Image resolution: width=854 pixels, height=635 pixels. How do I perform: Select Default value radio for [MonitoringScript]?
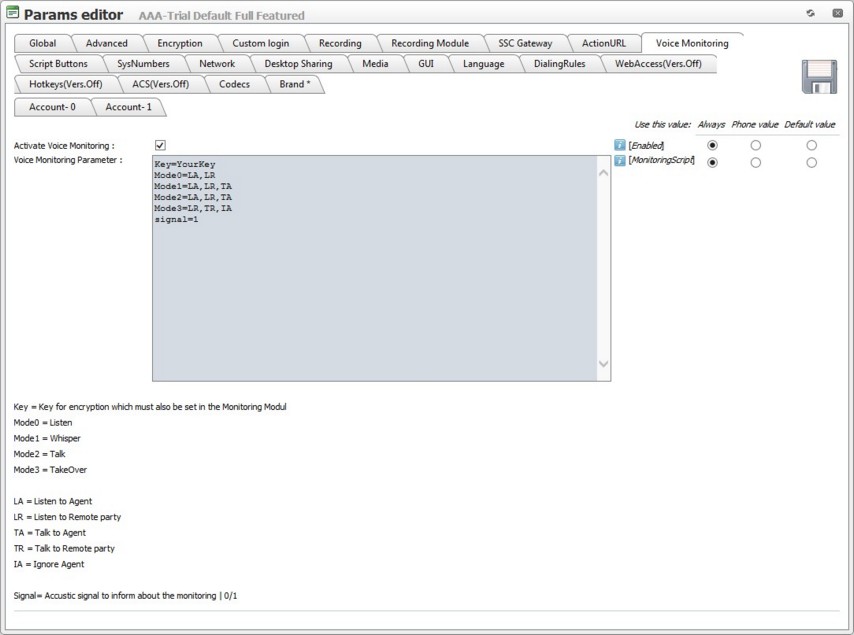click(x=811, y=162)
